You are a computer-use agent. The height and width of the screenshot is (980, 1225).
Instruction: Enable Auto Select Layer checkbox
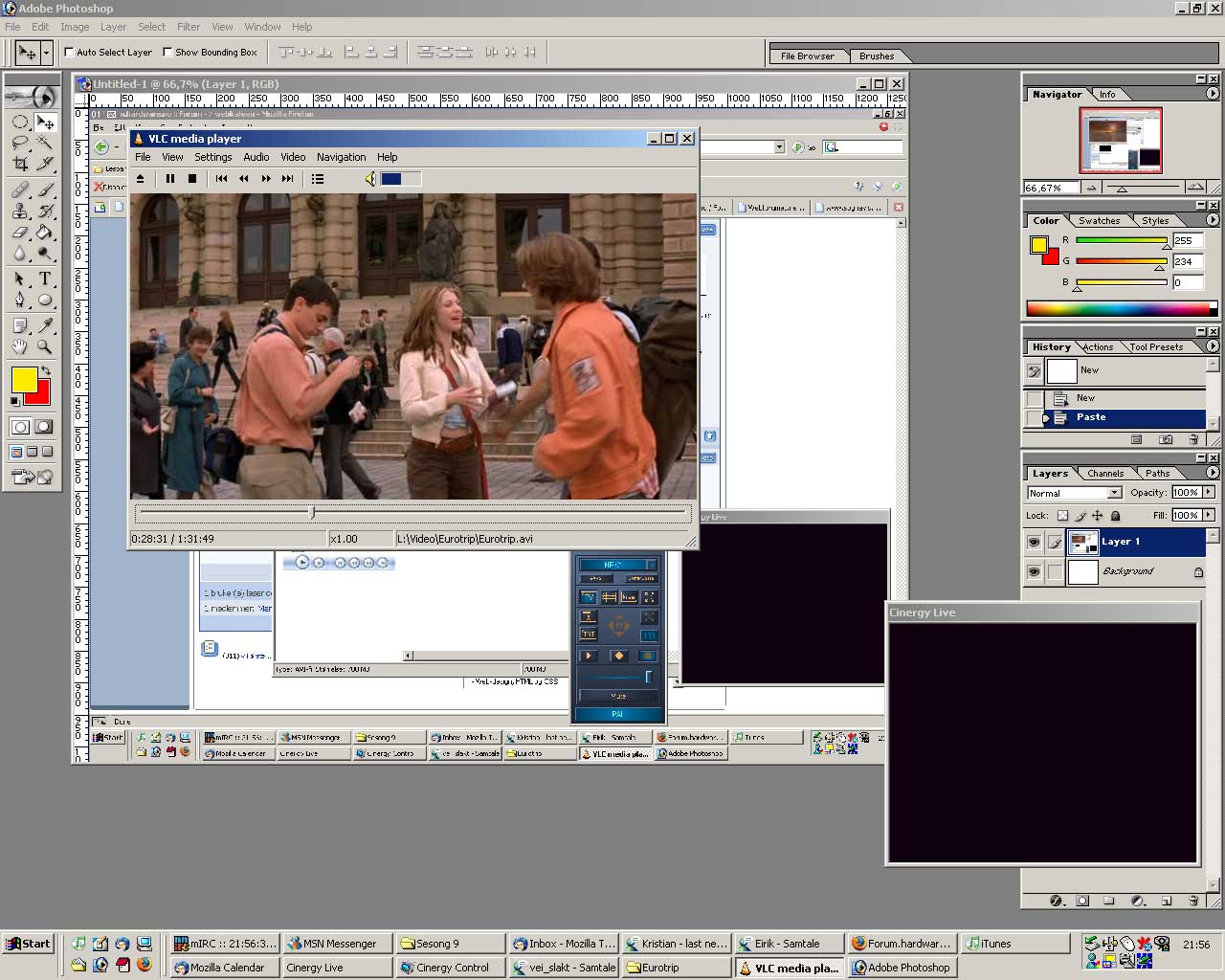tap(69, 53)
